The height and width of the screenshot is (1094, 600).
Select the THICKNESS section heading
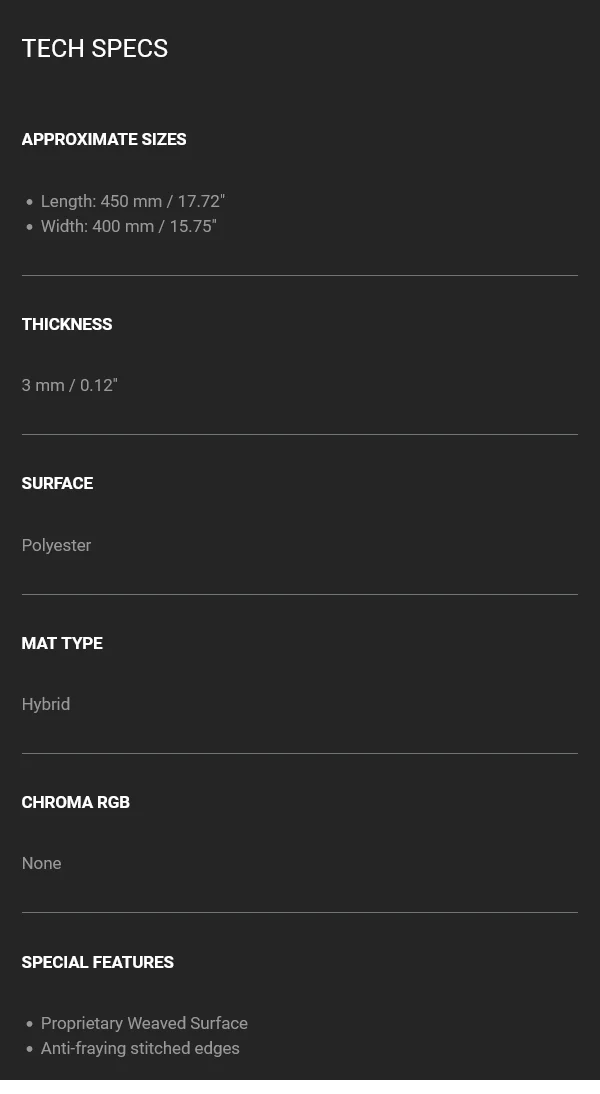point(67,324)
